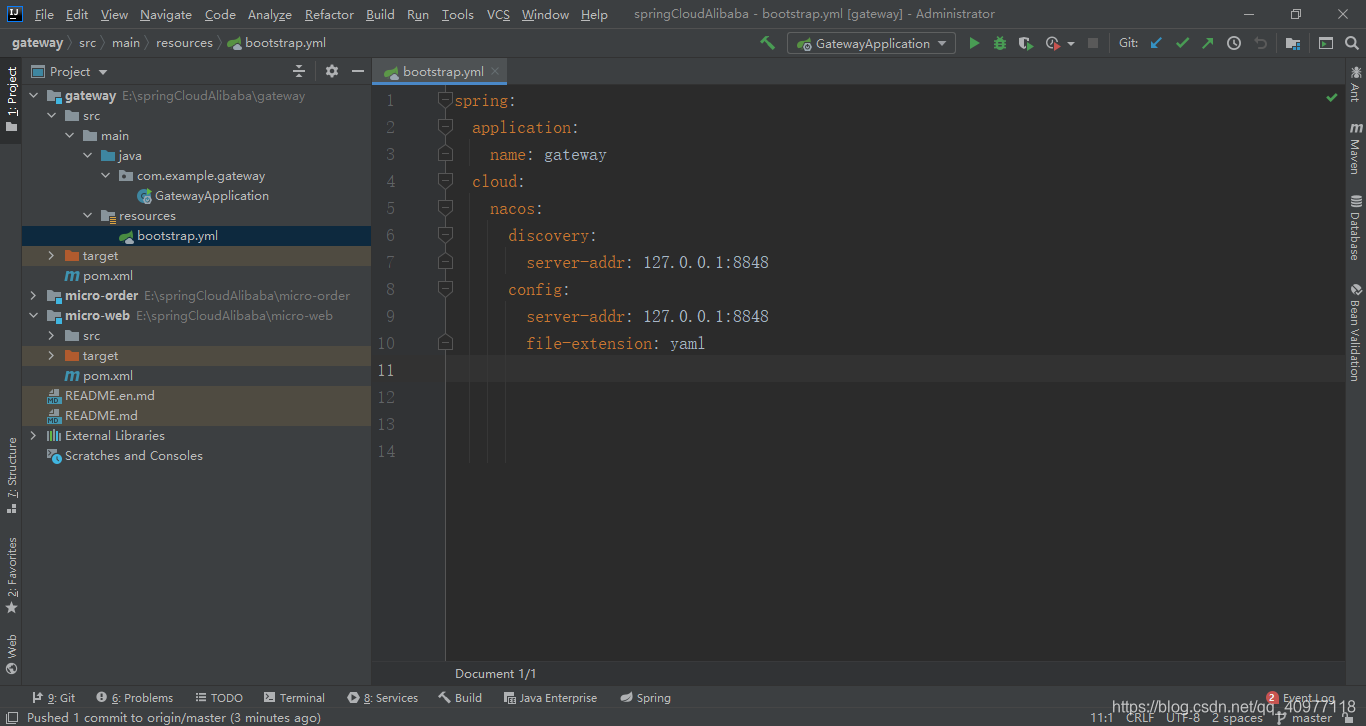Open Search Everywhere magnifier icon
This screenshot has height=726, width=1366.
[x=1352, y=43]
